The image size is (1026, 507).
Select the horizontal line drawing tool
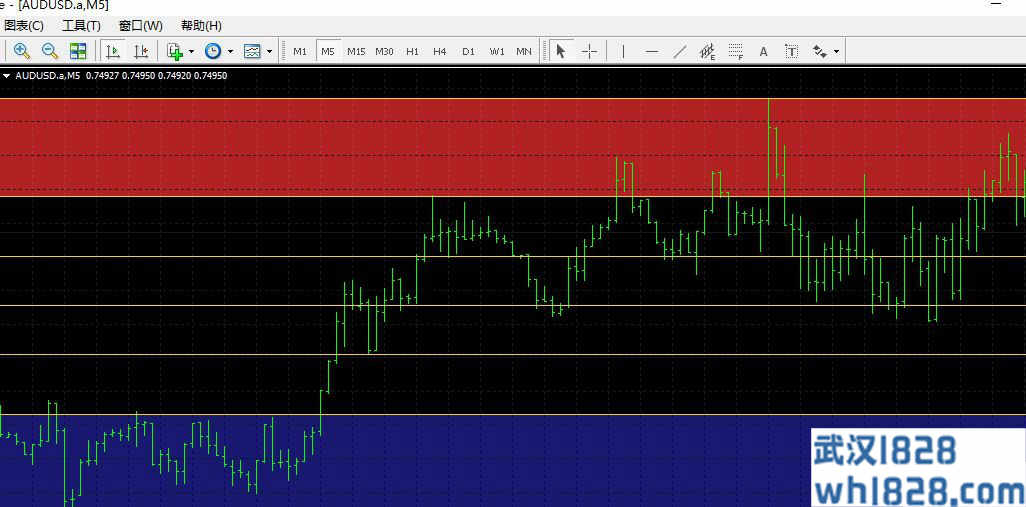[x=651, y=51]
